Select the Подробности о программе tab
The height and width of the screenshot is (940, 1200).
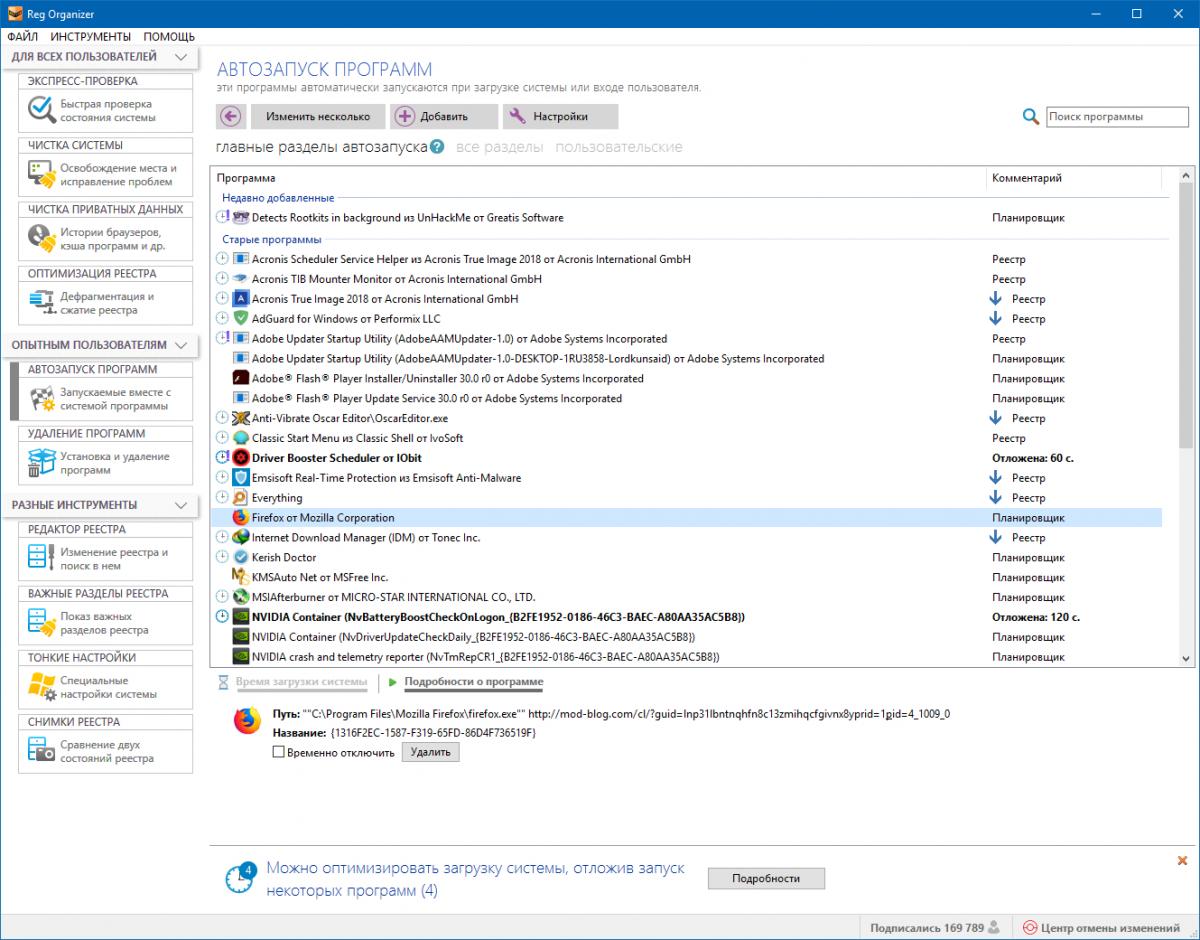pyautogui.click(x=473, y=682)
